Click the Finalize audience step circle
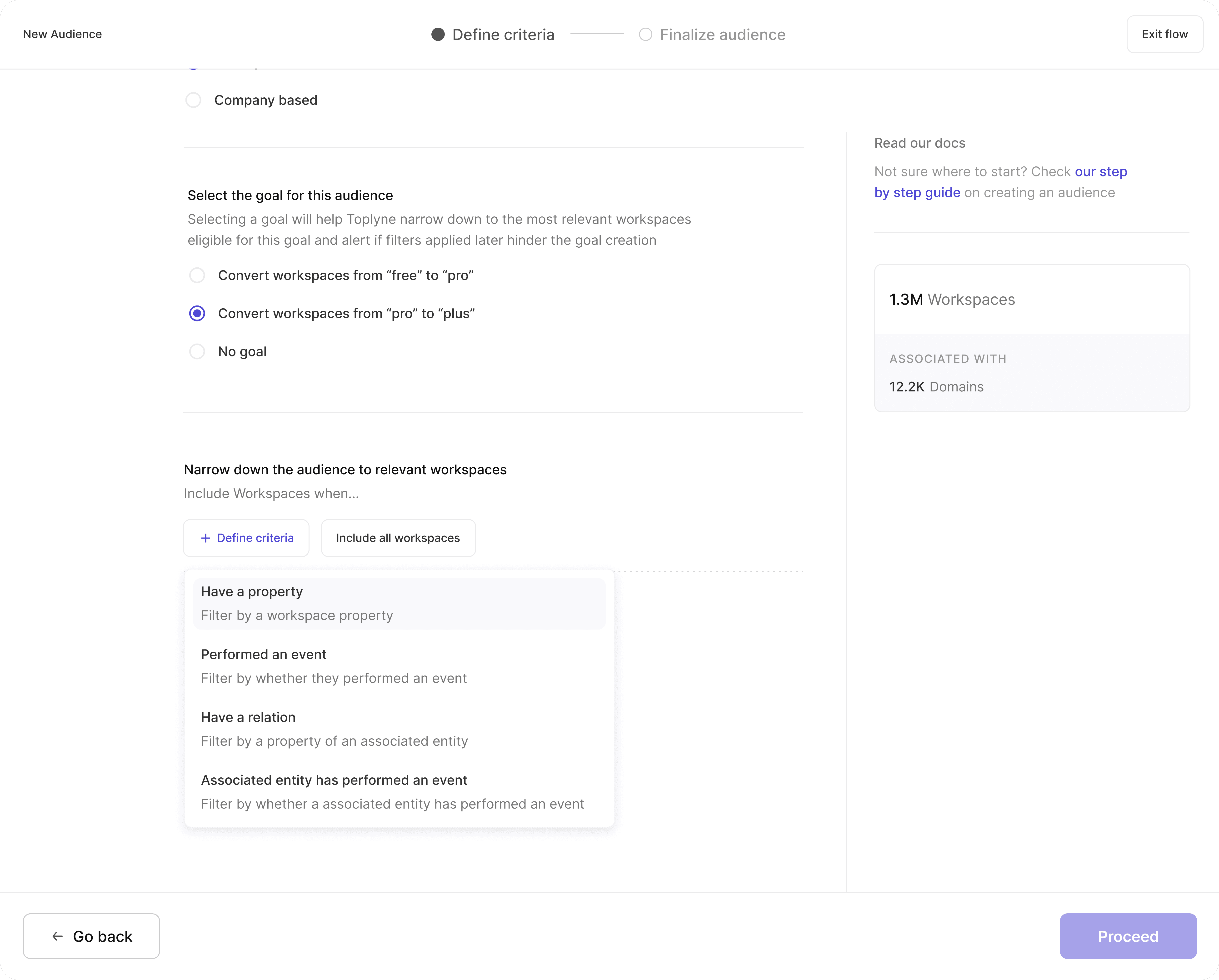1219x980 pixels. pyautogui.click(x=645, y=35)
